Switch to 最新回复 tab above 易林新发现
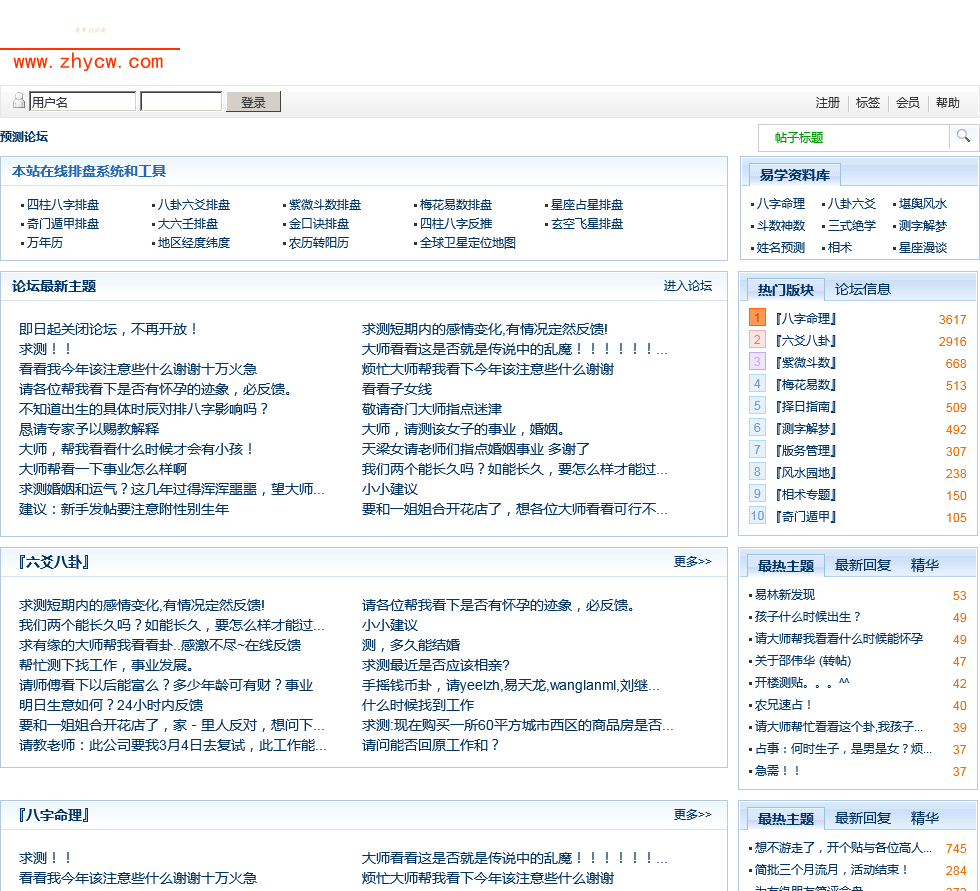Image resolution: width=980 pixels, height=891 pixels. tap(862, 565)
